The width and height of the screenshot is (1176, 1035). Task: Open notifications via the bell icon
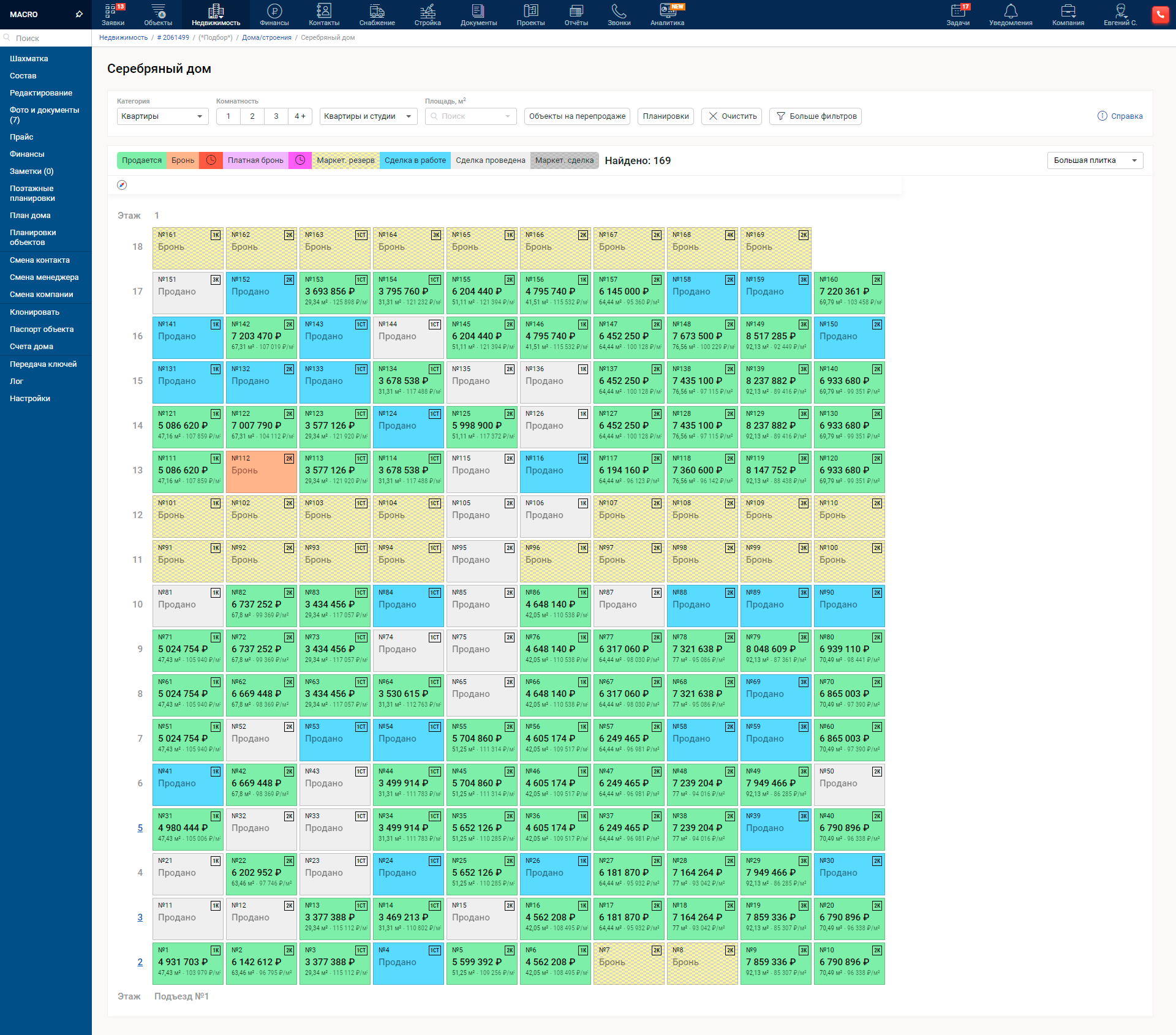tap(1009, 13)
